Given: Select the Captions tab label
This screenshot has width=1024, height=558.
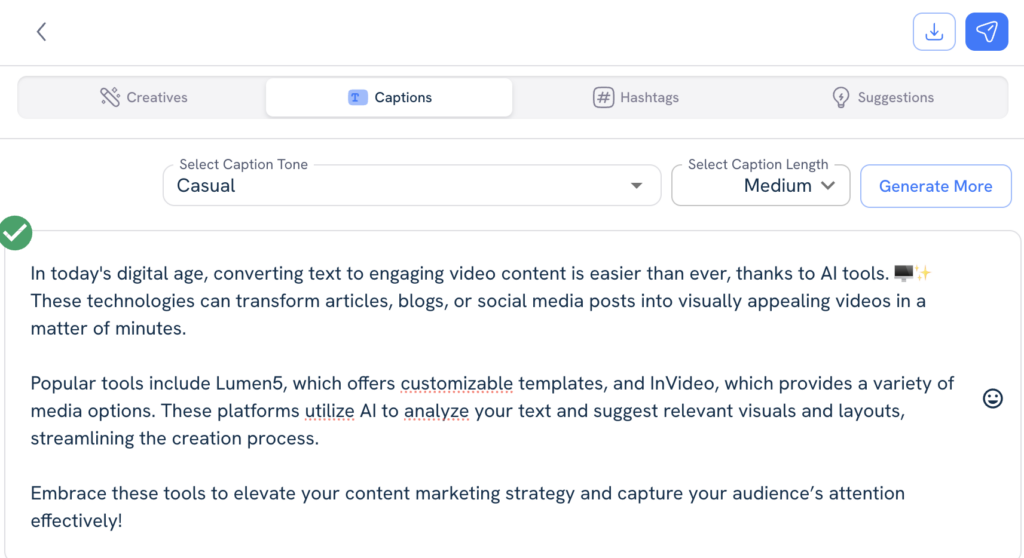Looking at the screenshot, I should point(403,97).
